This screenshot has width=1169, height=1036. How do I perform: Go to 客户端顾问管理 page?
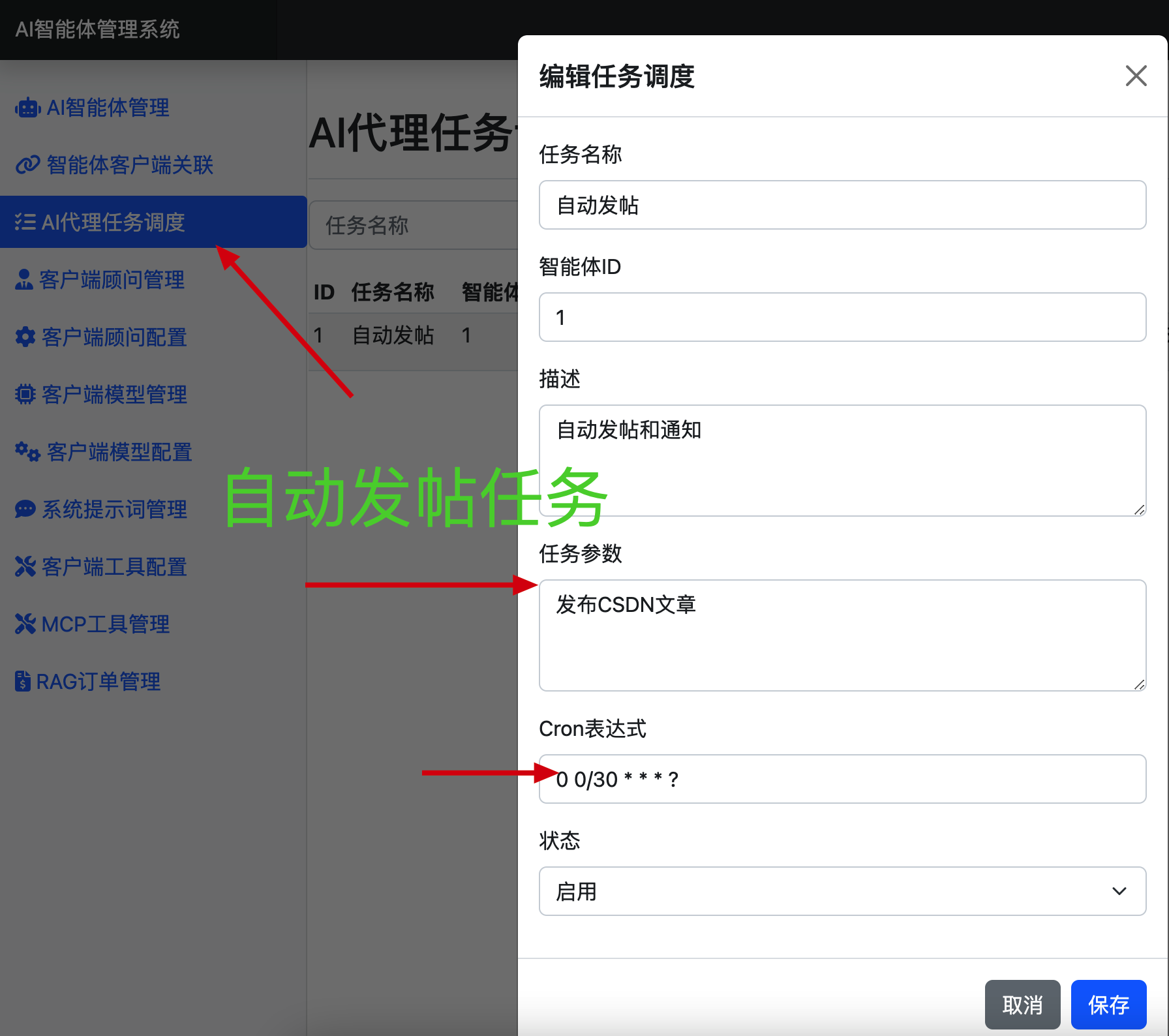click(153, 279)
